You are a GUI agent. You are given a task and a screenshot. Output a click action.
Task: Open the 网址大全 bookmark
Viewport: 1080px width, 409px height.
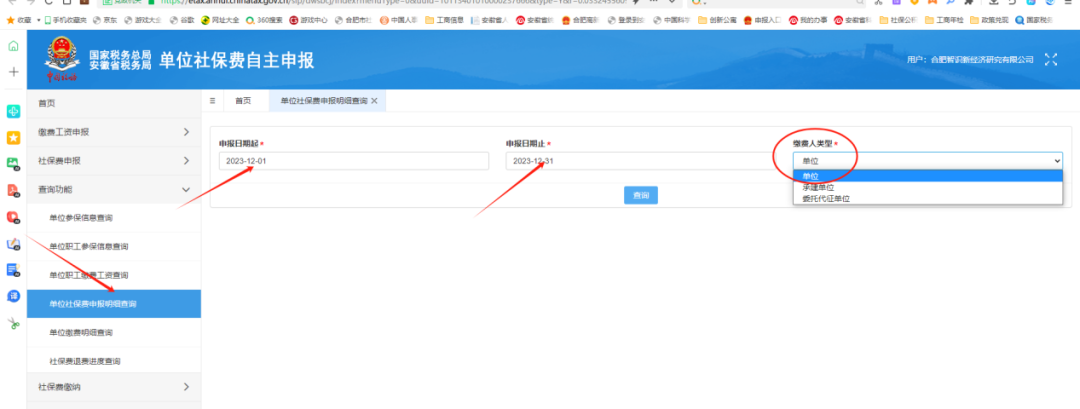click(x=220, y=20)
